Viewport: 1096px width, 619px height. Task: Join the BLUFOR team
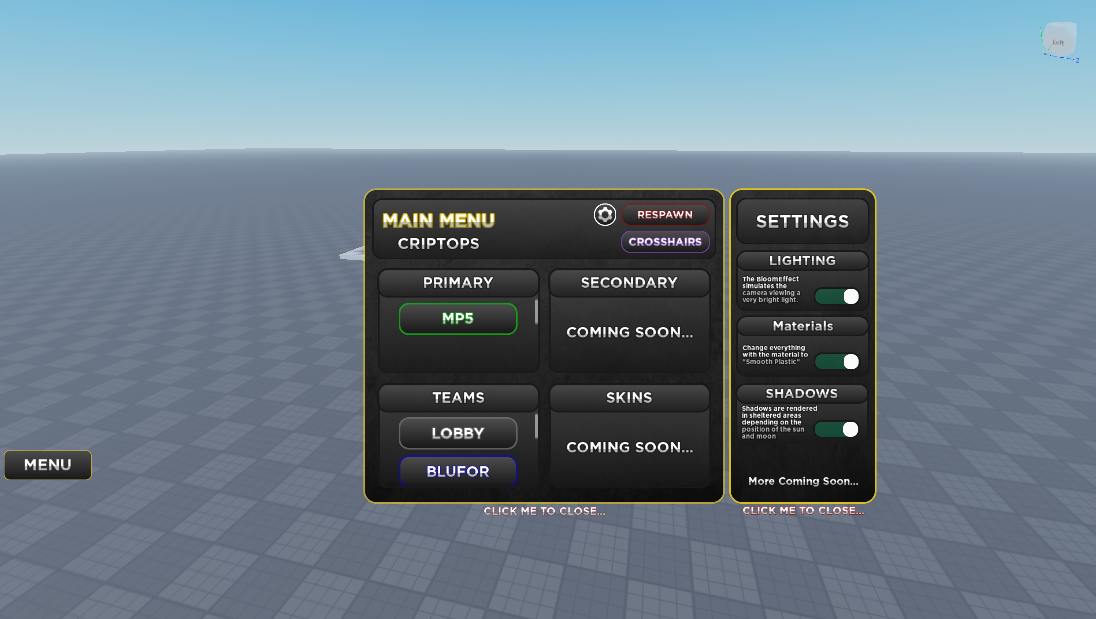click(458, 472)
